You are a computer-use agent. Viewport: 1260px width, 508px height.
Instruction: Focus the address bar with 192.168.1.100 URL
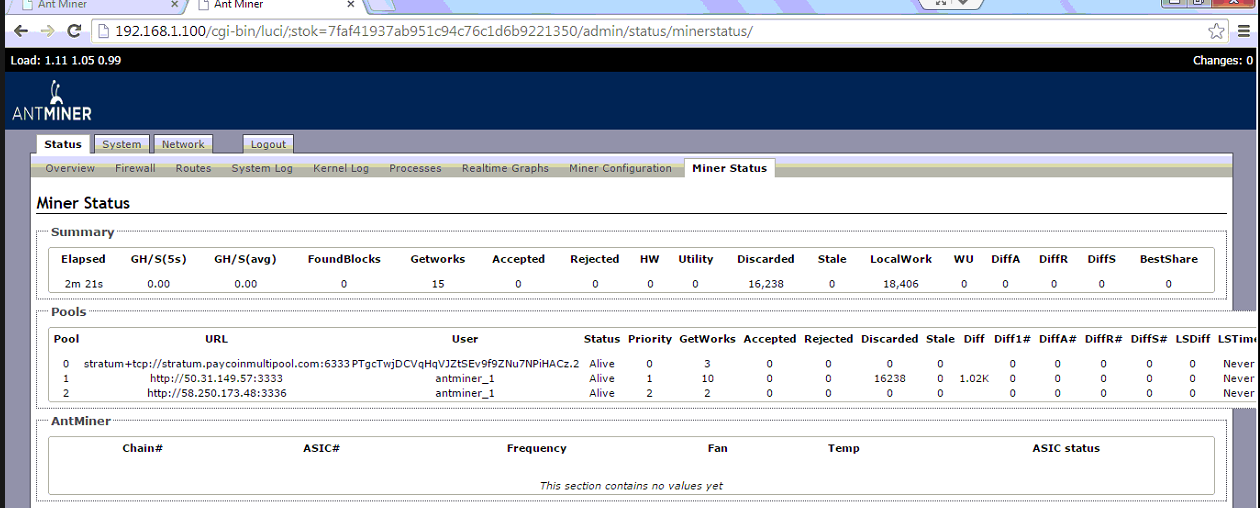pyautogui.click(x=650, y=31)
